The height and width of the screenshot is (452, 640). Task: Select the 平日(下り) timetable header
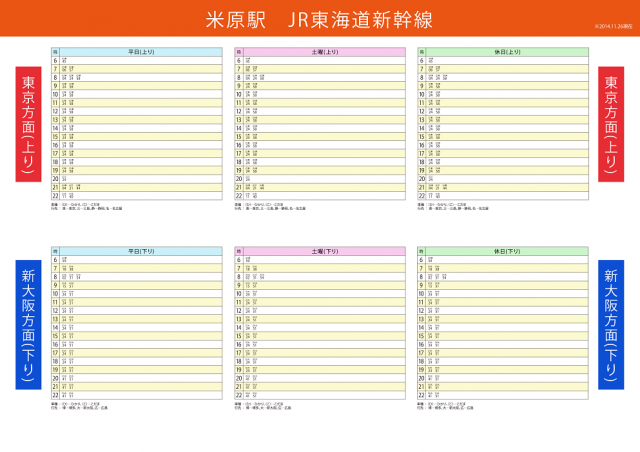tap(141, 251)
